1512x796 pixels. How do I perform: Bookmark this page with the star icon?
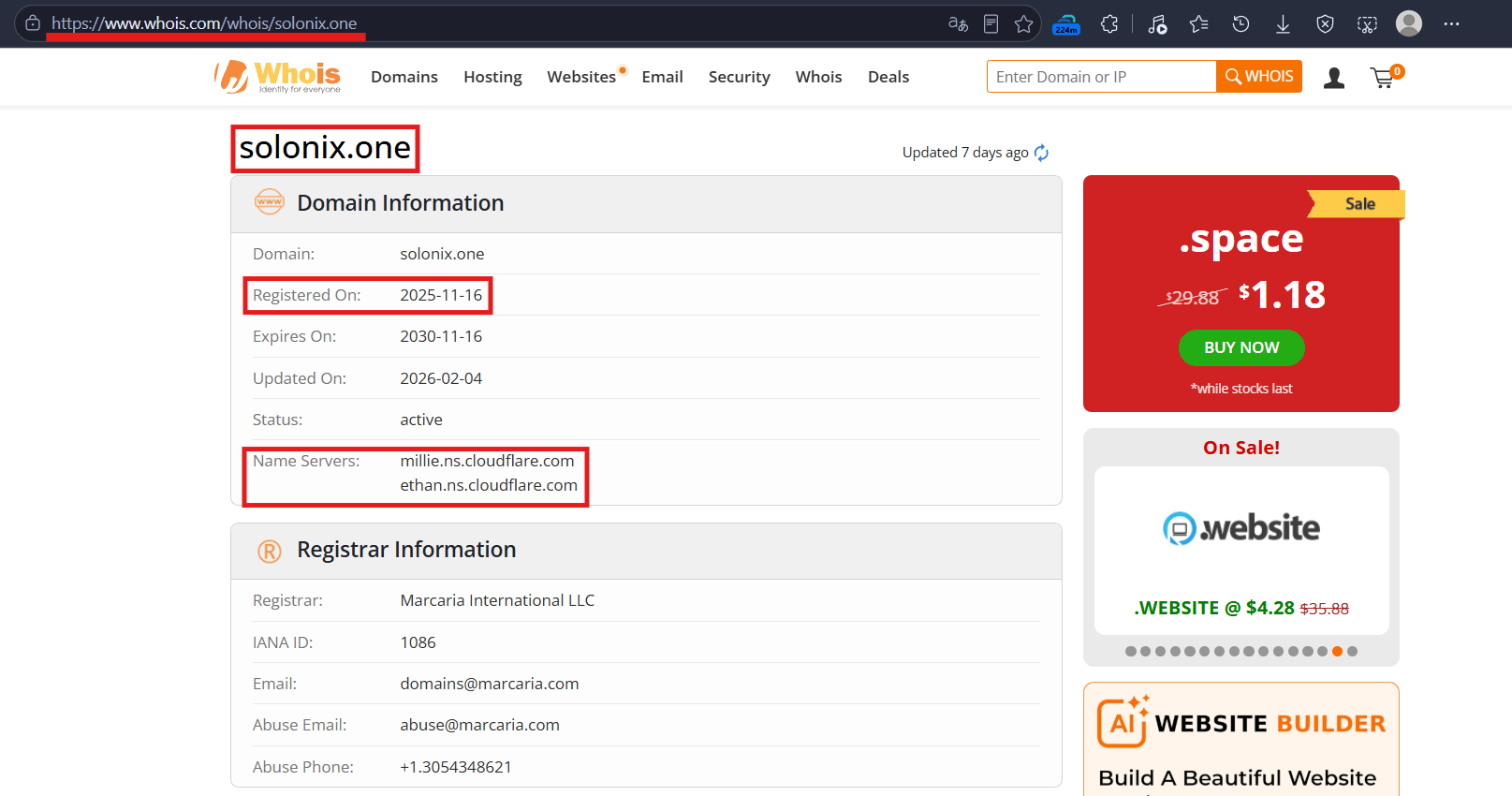pos(1023,24)
